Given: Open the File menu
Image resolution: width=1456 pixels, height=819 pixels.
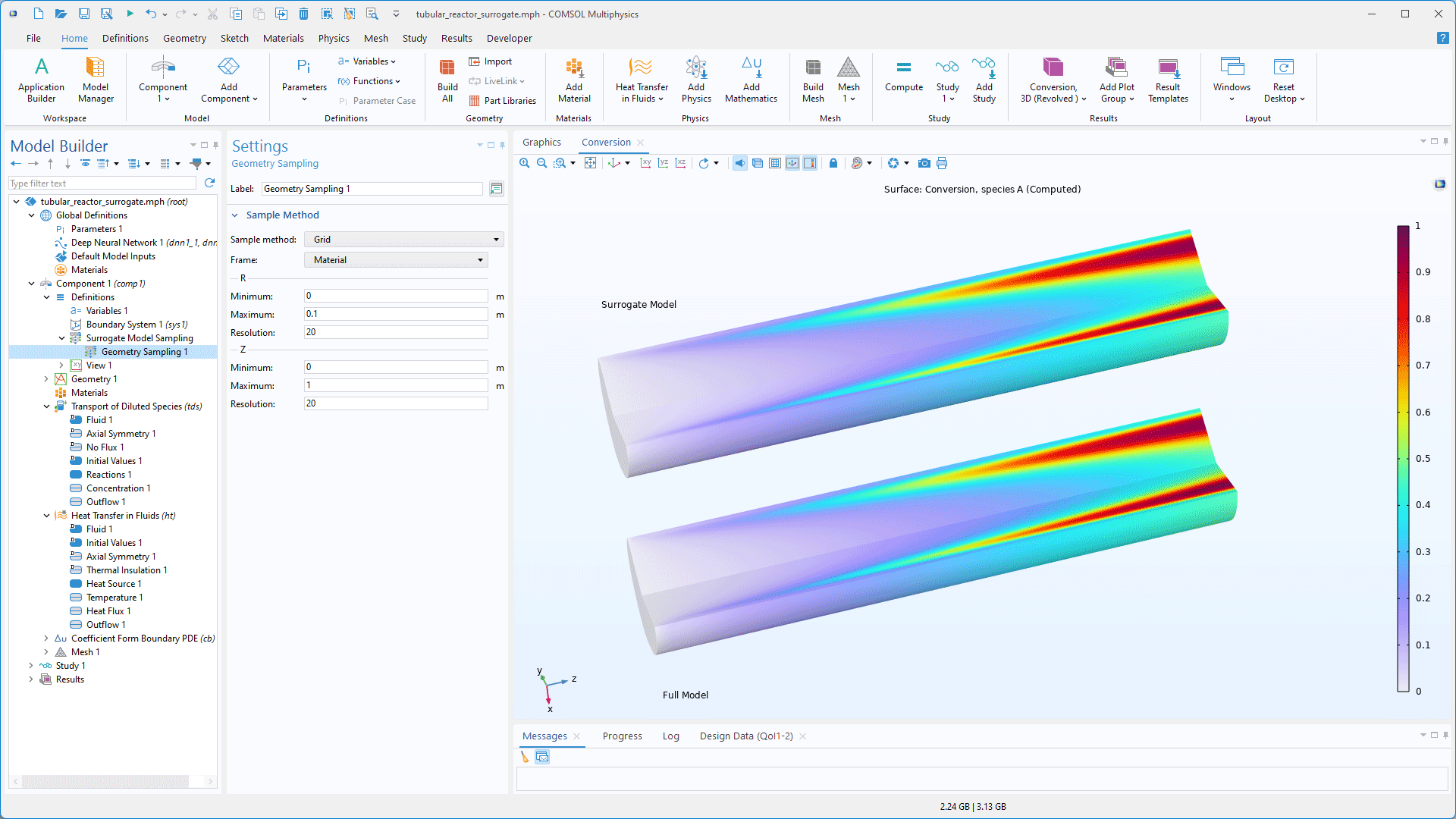Looking at the screenshot, I should 33,38.
